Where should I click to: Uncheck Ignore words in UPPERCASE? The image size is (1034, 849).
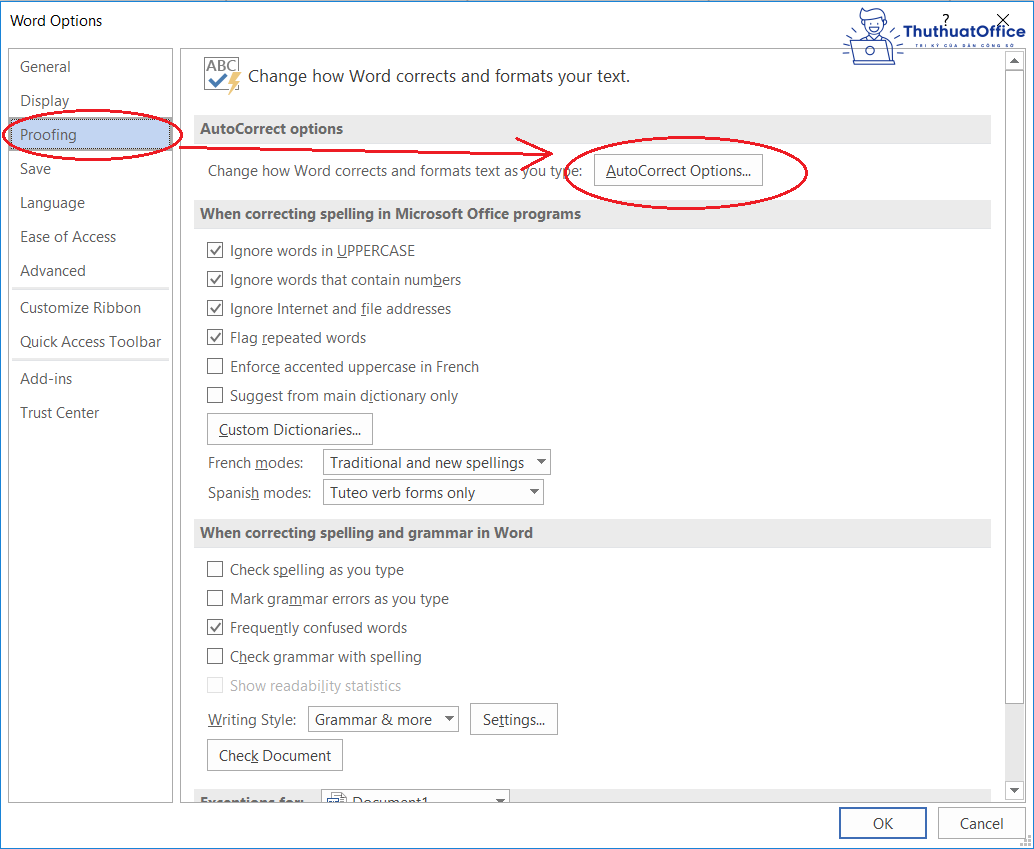click(215, 251)
